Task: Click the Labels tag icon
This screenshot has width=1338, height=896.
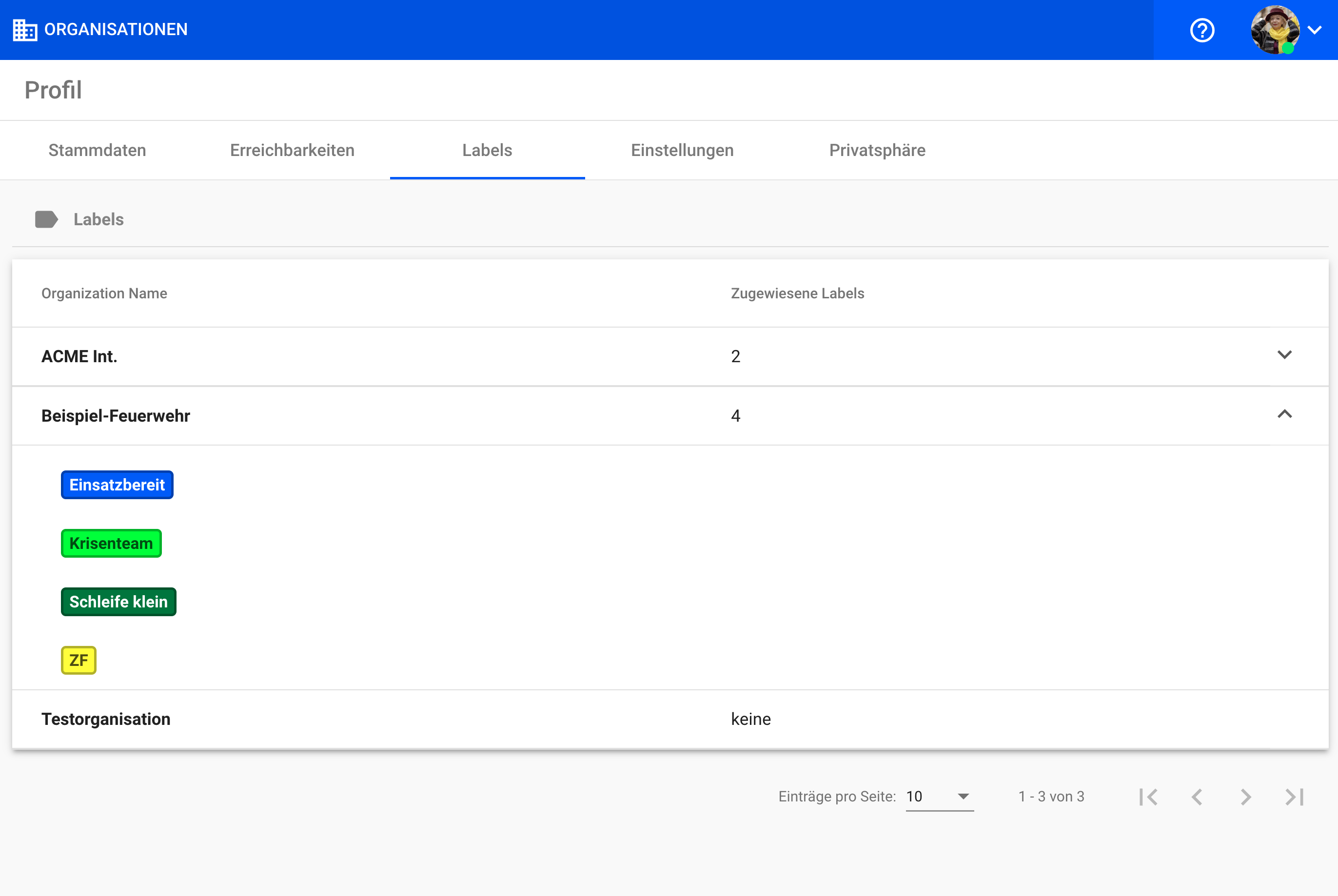Action: coord(46,219)
